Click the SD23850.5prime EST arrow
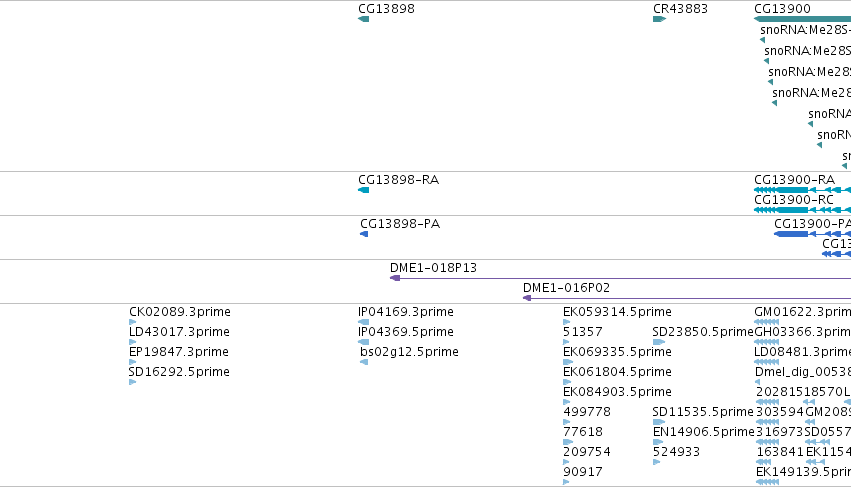The image size is (851, 487). pos(659,342)
